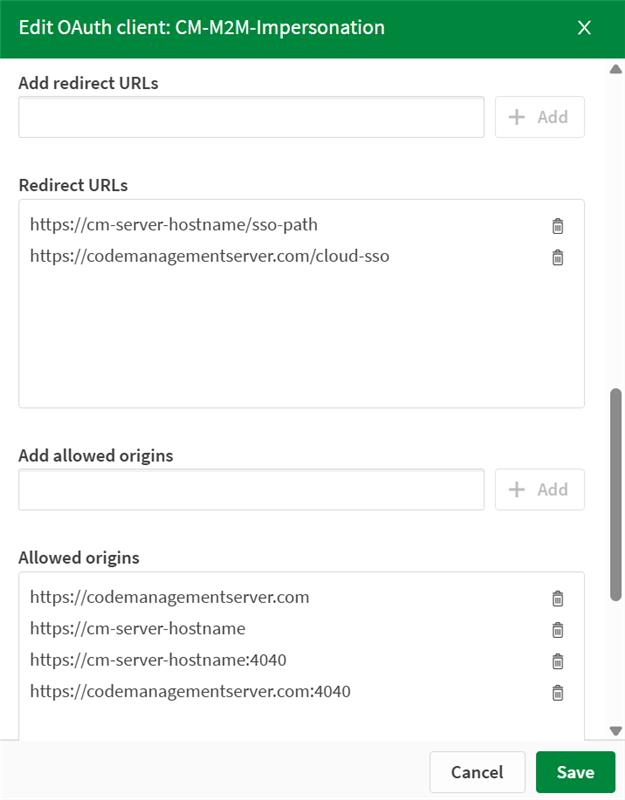
Task: Select the codemanagementserver.com/cloud-sso redirect entry
Action: (x=209, y=256)
